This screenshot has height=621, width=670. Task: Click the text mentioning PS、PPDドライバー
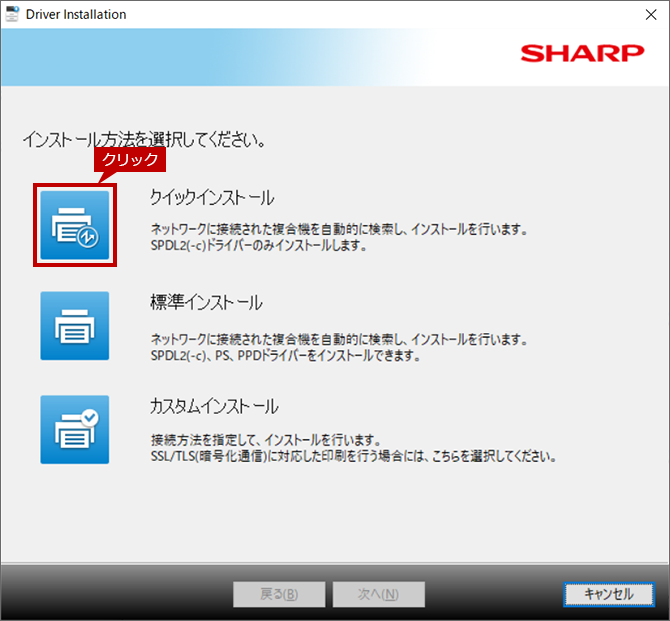pos(285,356)
